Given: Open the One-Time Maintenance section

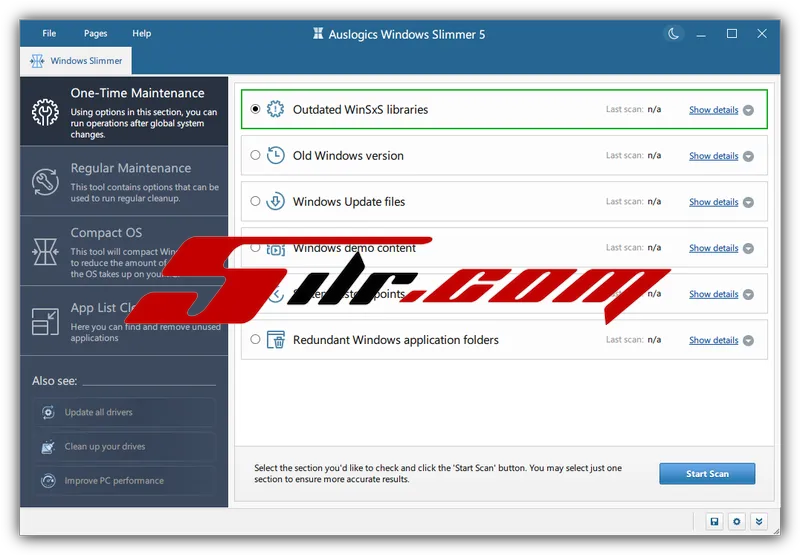Looking at the screenshot, I should 124,112.
